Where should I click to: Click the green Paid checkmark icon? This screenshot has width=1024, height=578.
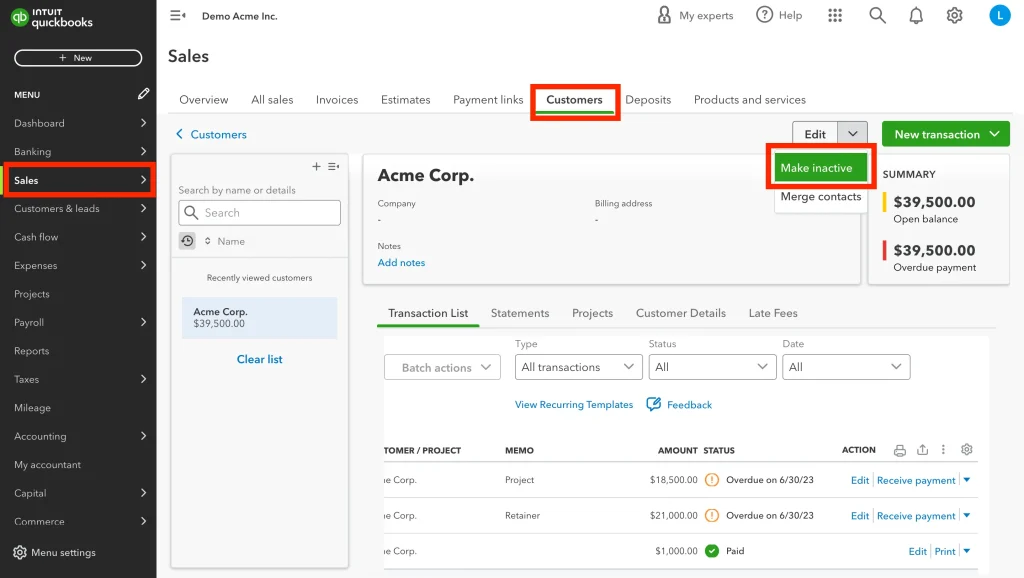pos(712,551)
